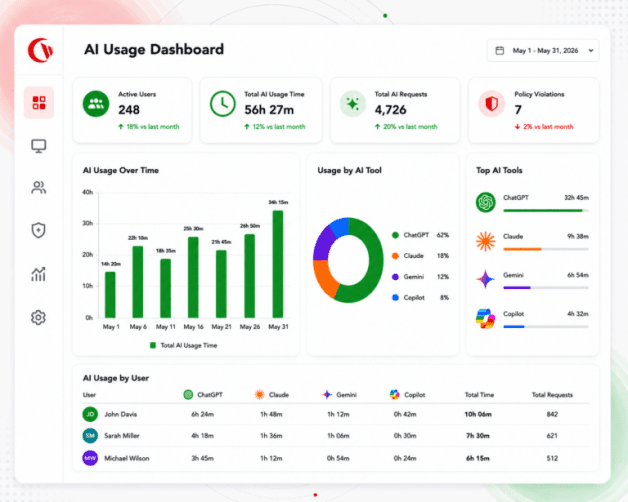Sort by the Total Time column header

point(479,395)
